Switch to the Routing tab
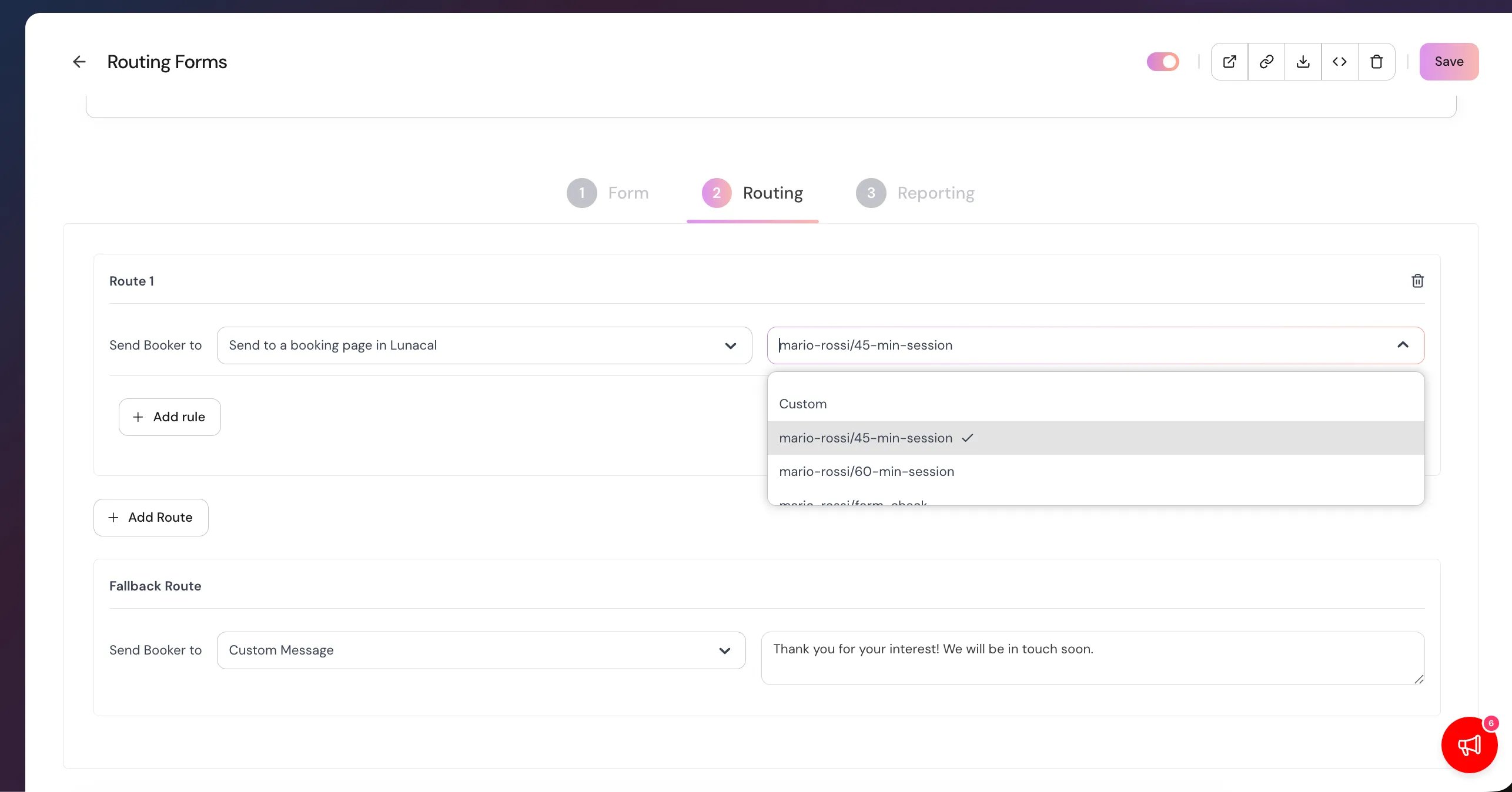Image resolution: width=1512 pixels, height=792 pixels. 752,193
